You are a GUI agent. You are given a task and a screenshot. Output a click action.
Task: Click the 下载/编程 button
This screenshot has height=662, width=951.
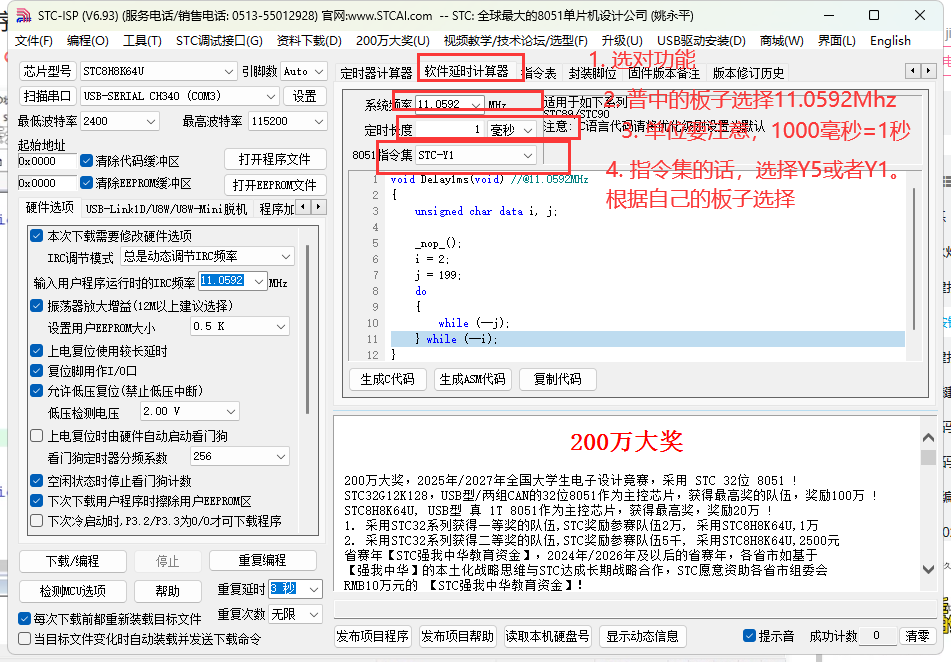73,561
